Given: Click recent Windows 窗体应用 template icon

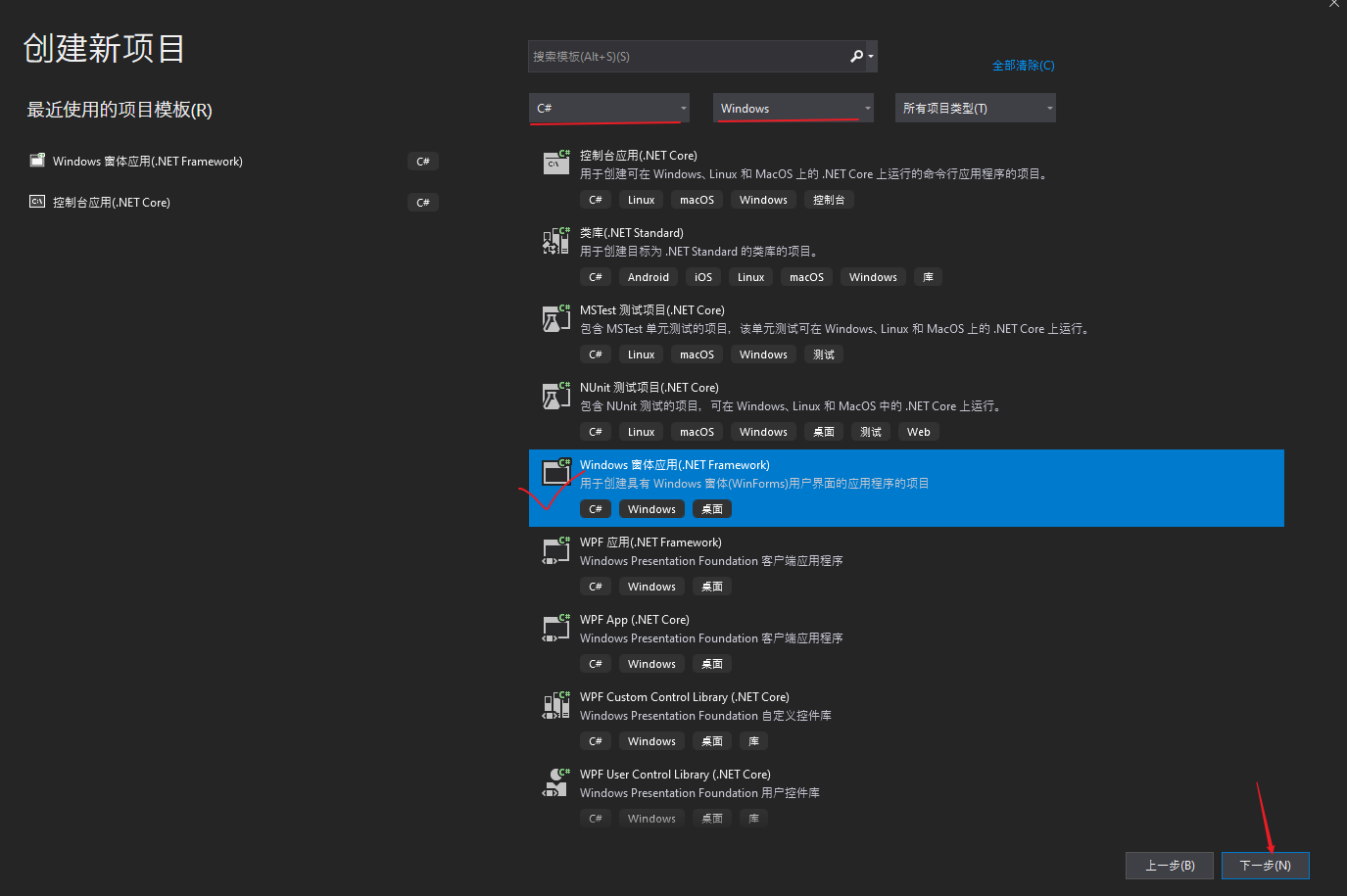Looking at the screenshot, I should point(37,160).
